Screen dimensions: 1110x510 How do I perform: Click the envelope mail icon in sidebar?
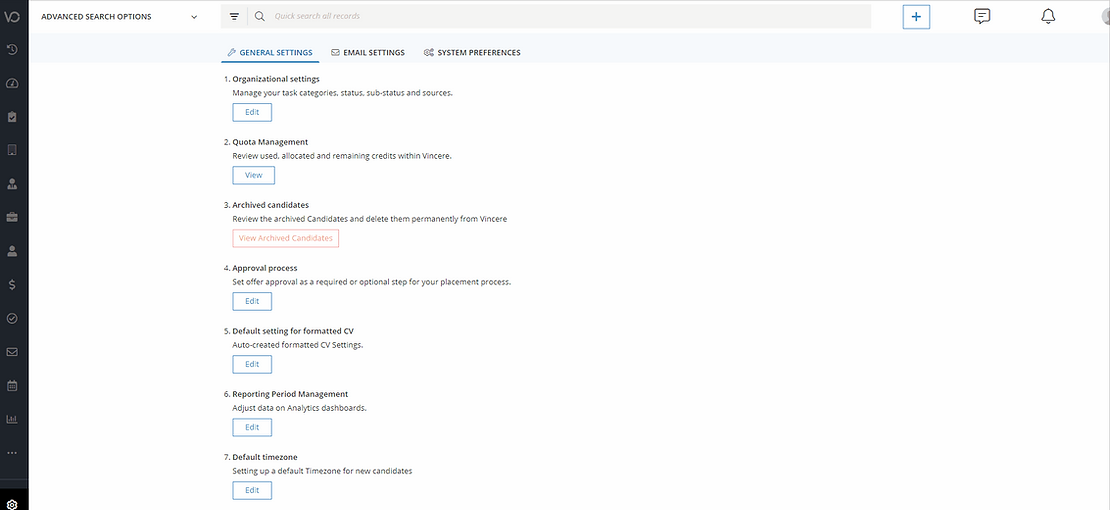click(12, 352)
